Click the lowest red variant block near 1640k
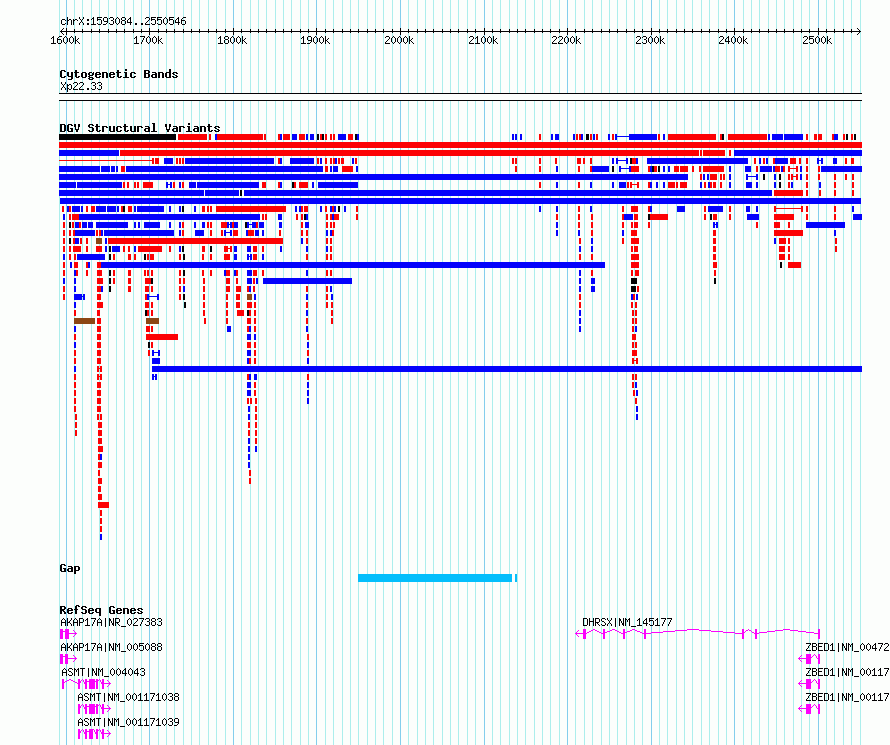The width and height of the screenshot is (890, 745). click(103, 505)
